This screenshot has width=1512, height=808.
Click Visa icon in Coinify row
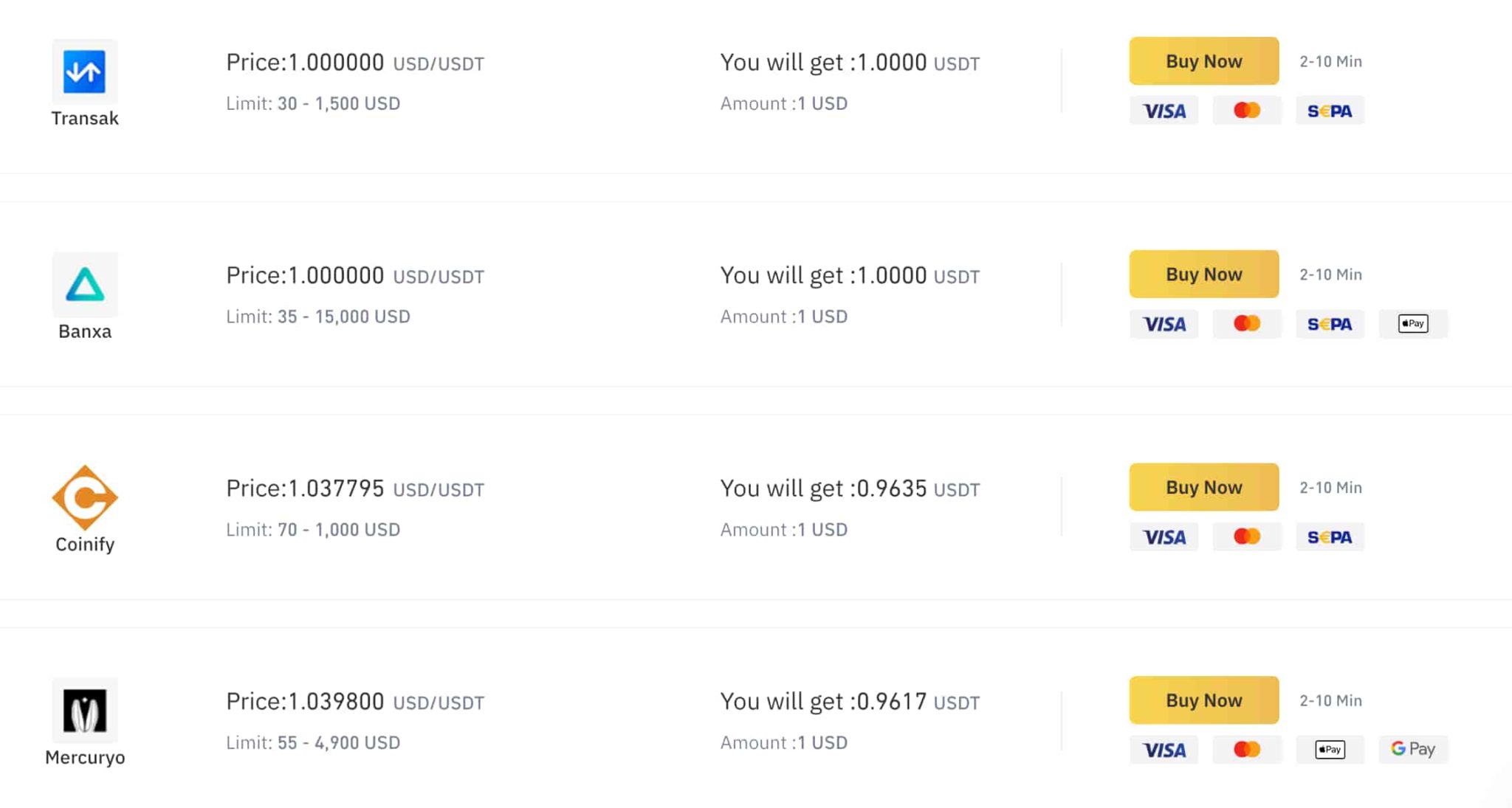1164,537
